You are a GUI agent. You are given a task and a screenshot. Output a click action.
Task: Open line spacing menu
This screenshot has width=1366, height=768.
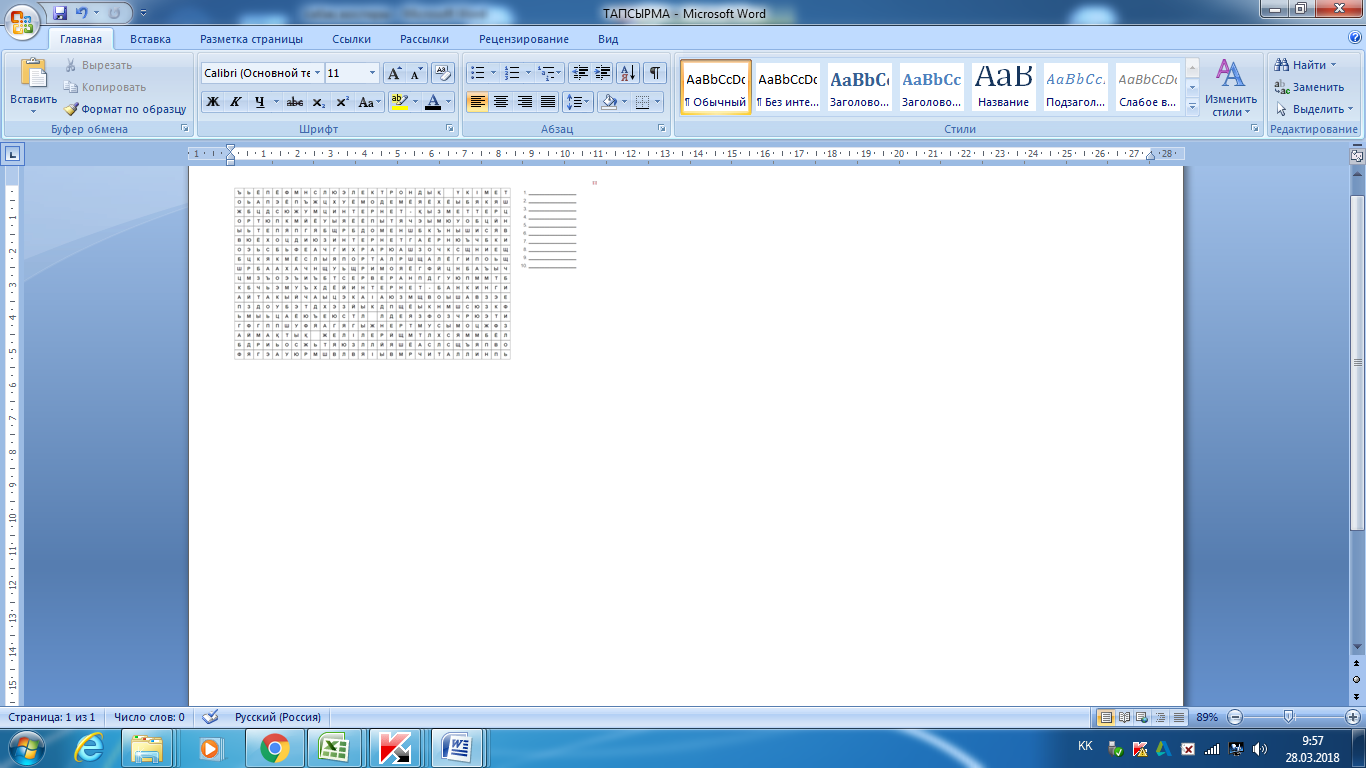pos(577,102)
